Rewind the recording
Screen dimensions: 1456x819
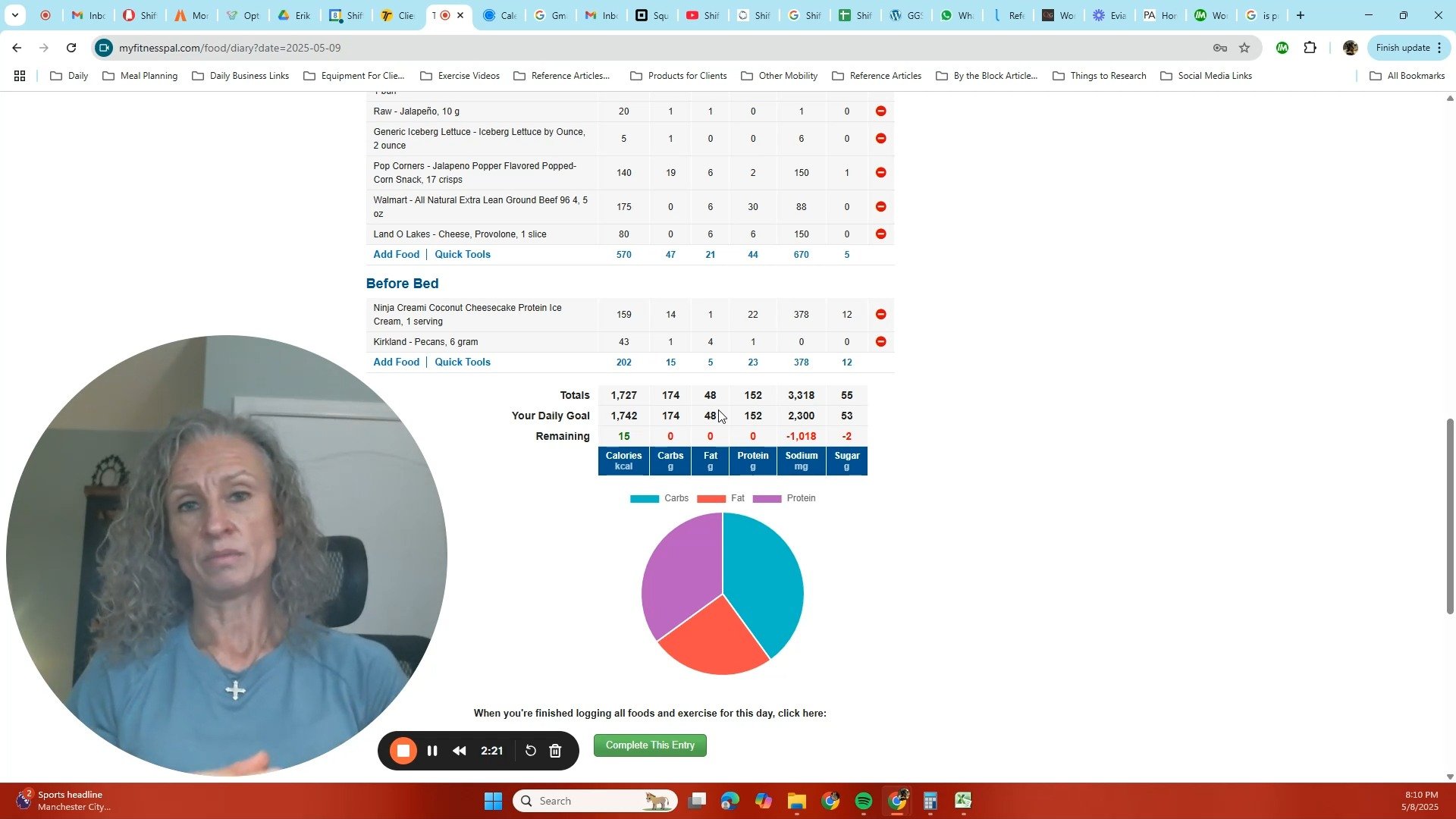460,751
